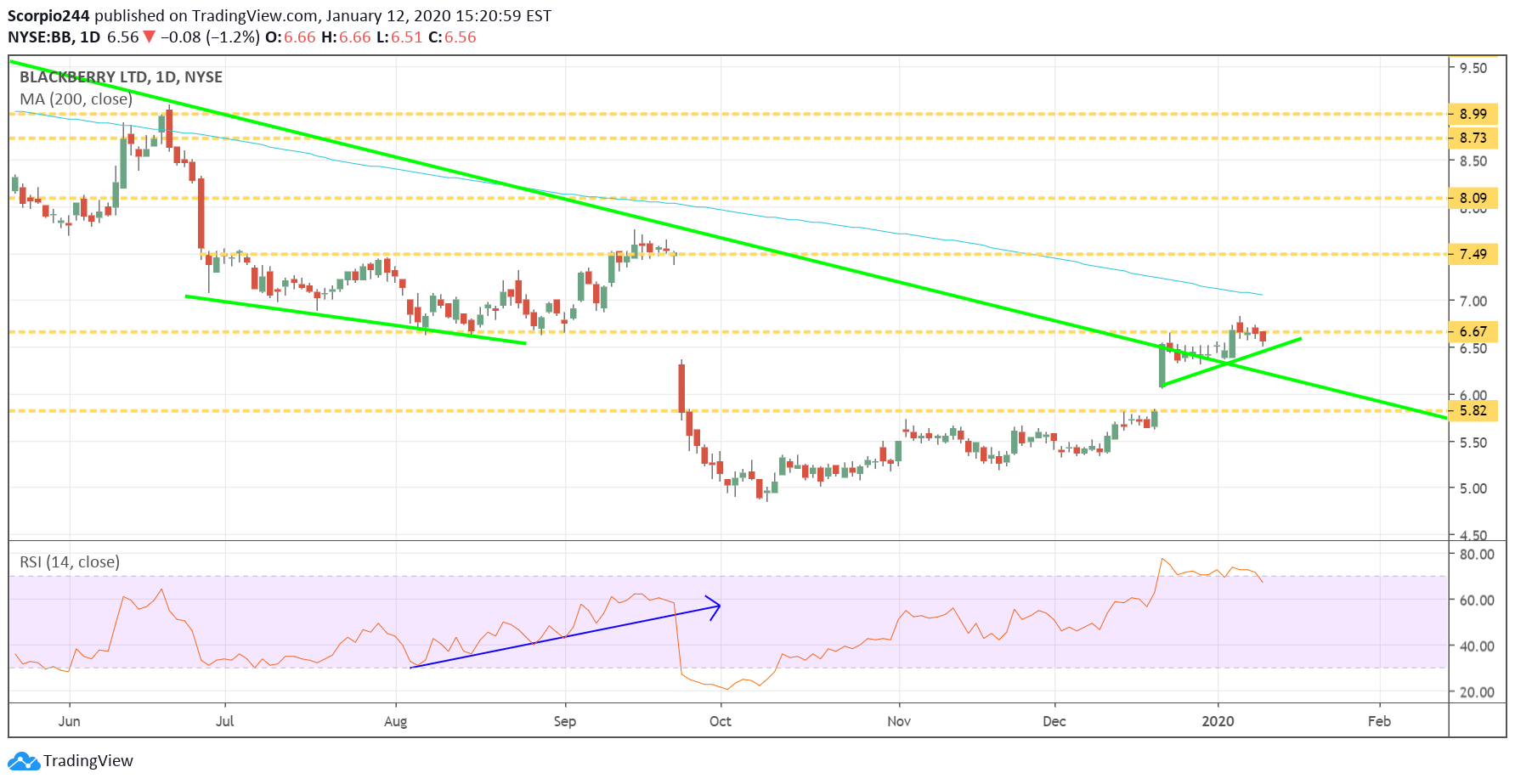
Task: Select the 8.99 price level label
Action: (x=1473, y=114)
